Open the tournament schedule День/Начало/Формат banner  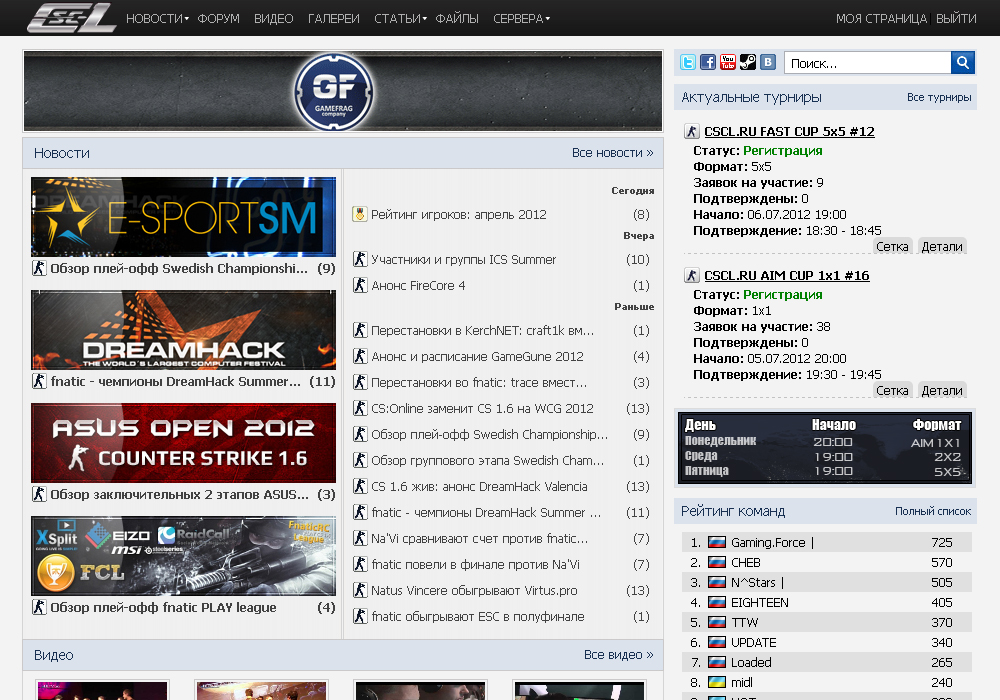[x=825, y=448]
